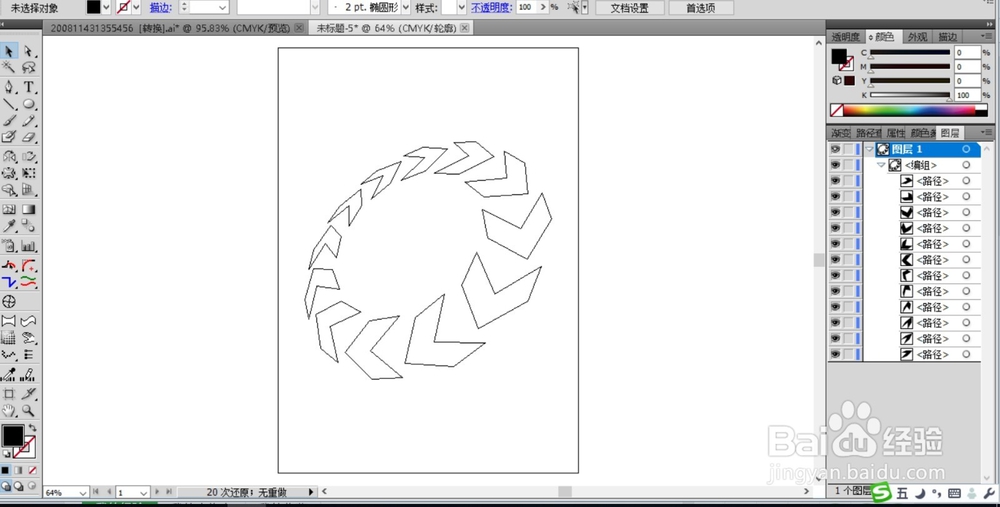
Task: Open the Color panel options menu
Action: (x=988, y=37)
